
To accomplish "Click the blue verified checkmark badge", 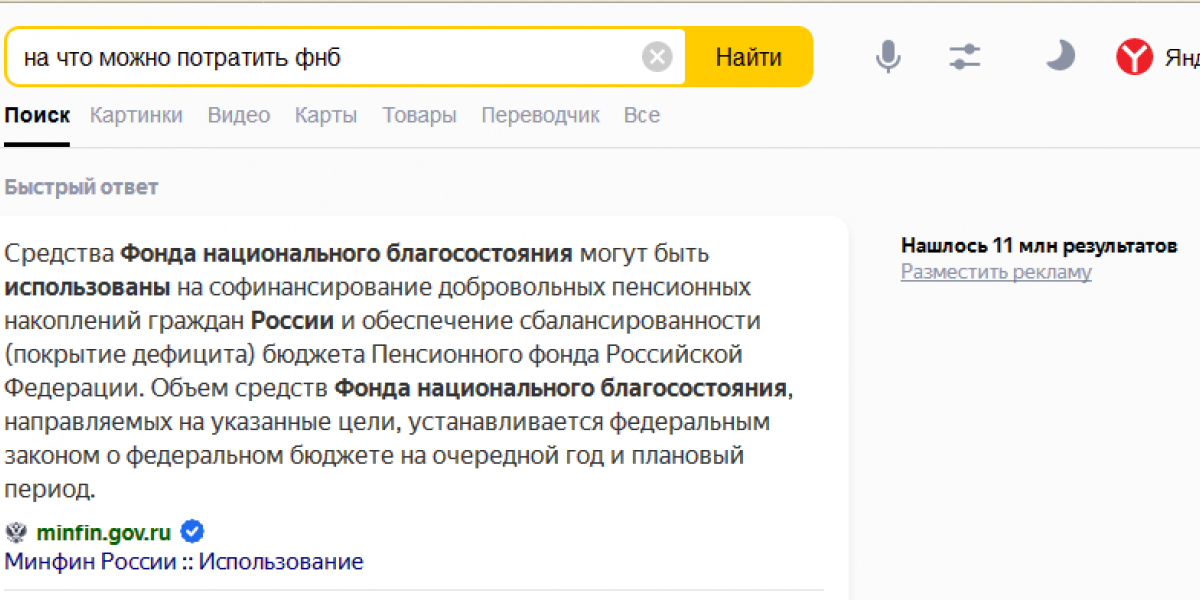I will [x=191, y=531].
